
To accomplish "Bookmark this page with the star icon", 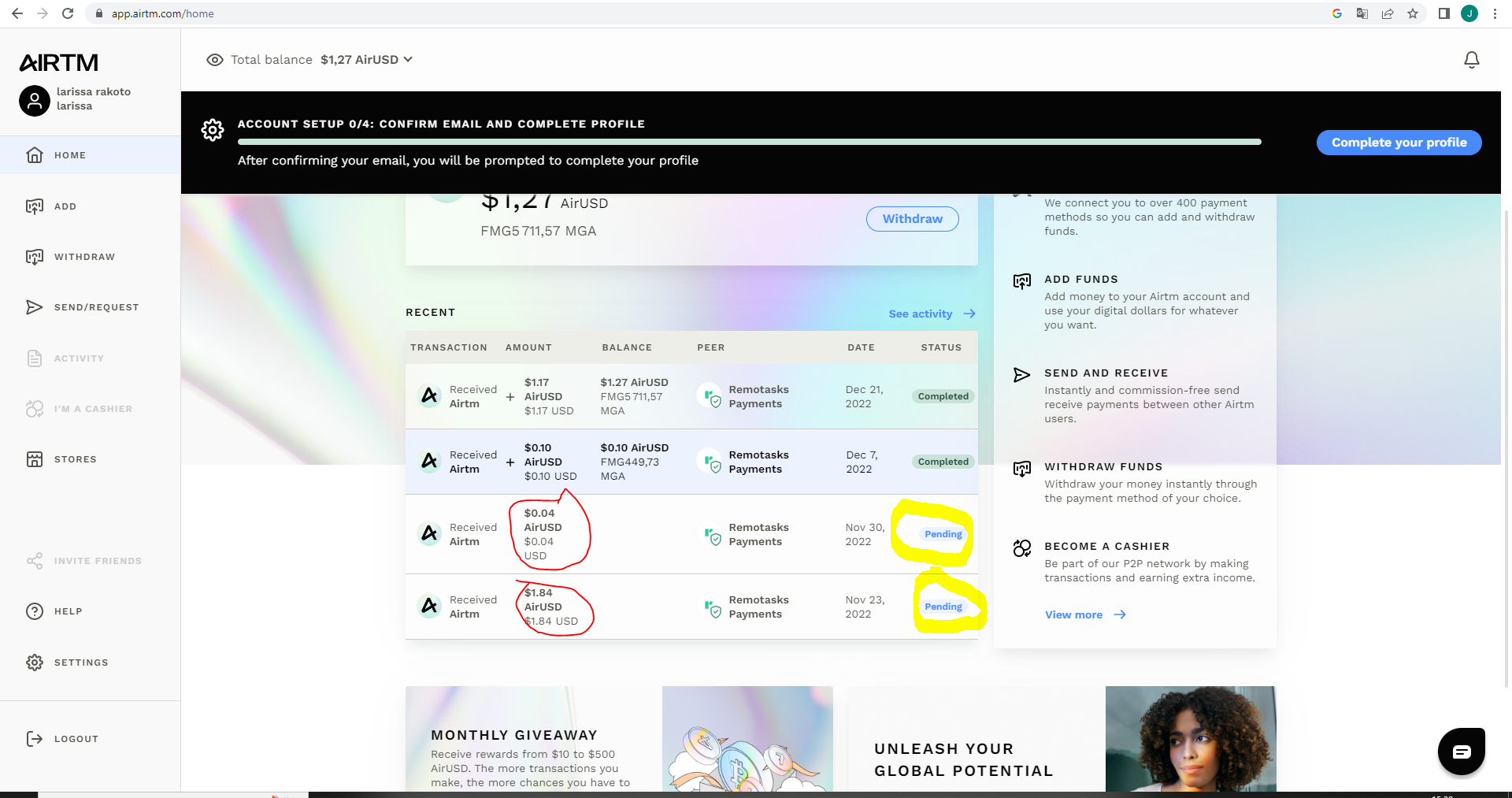I will point(1413,13).
